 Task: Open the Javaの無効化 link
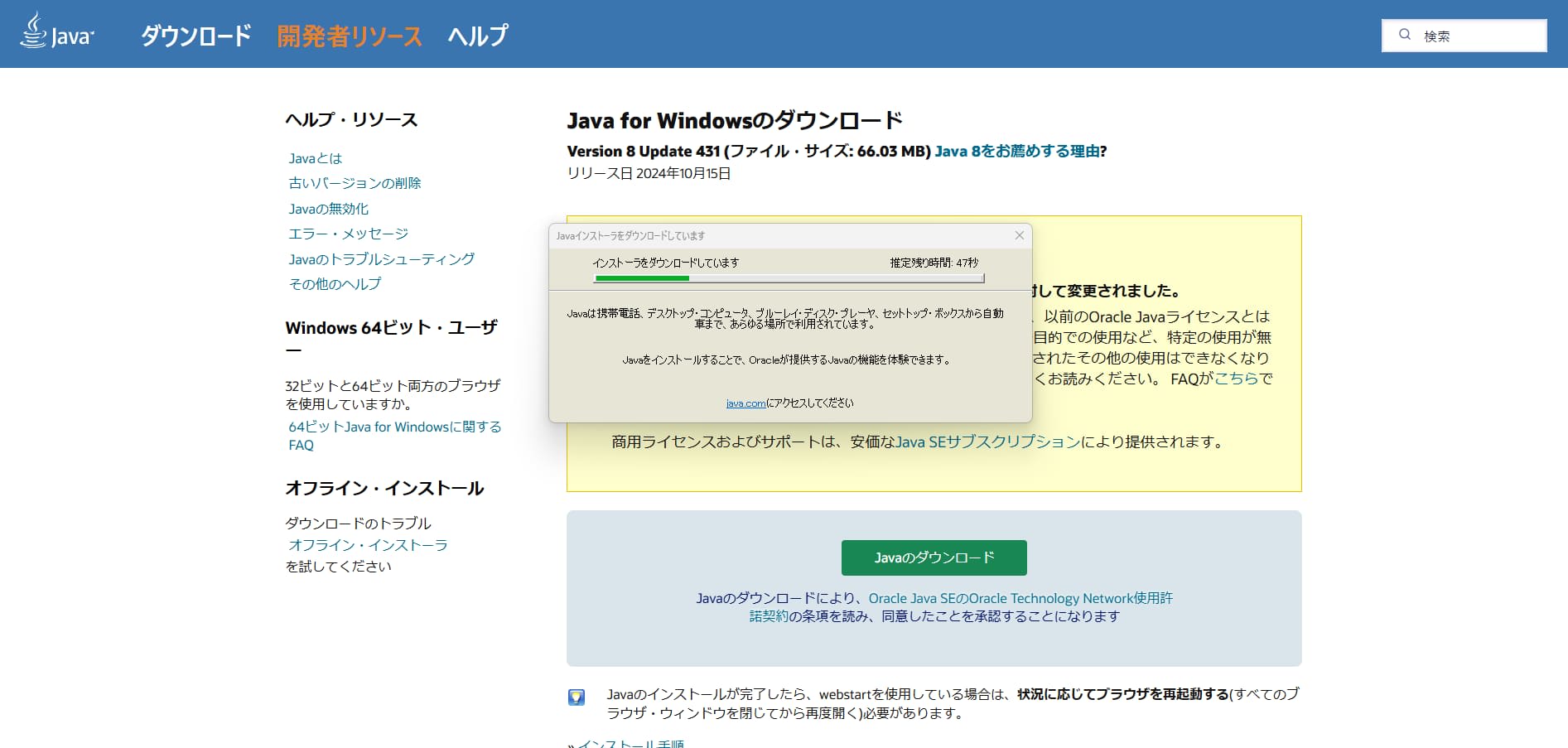click(x=328, y=209)
